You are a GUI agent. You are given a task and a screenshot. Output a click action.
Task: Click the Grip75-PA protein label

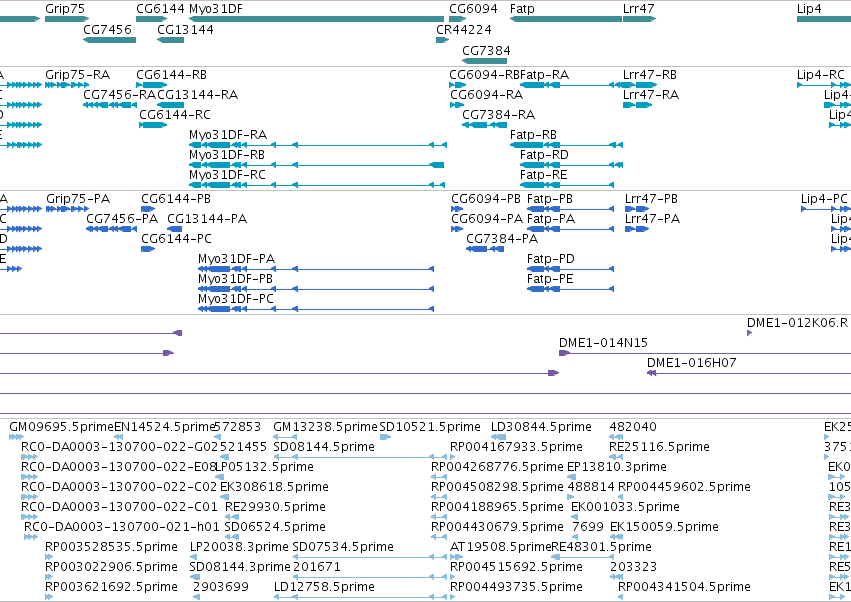coord(78,199)
